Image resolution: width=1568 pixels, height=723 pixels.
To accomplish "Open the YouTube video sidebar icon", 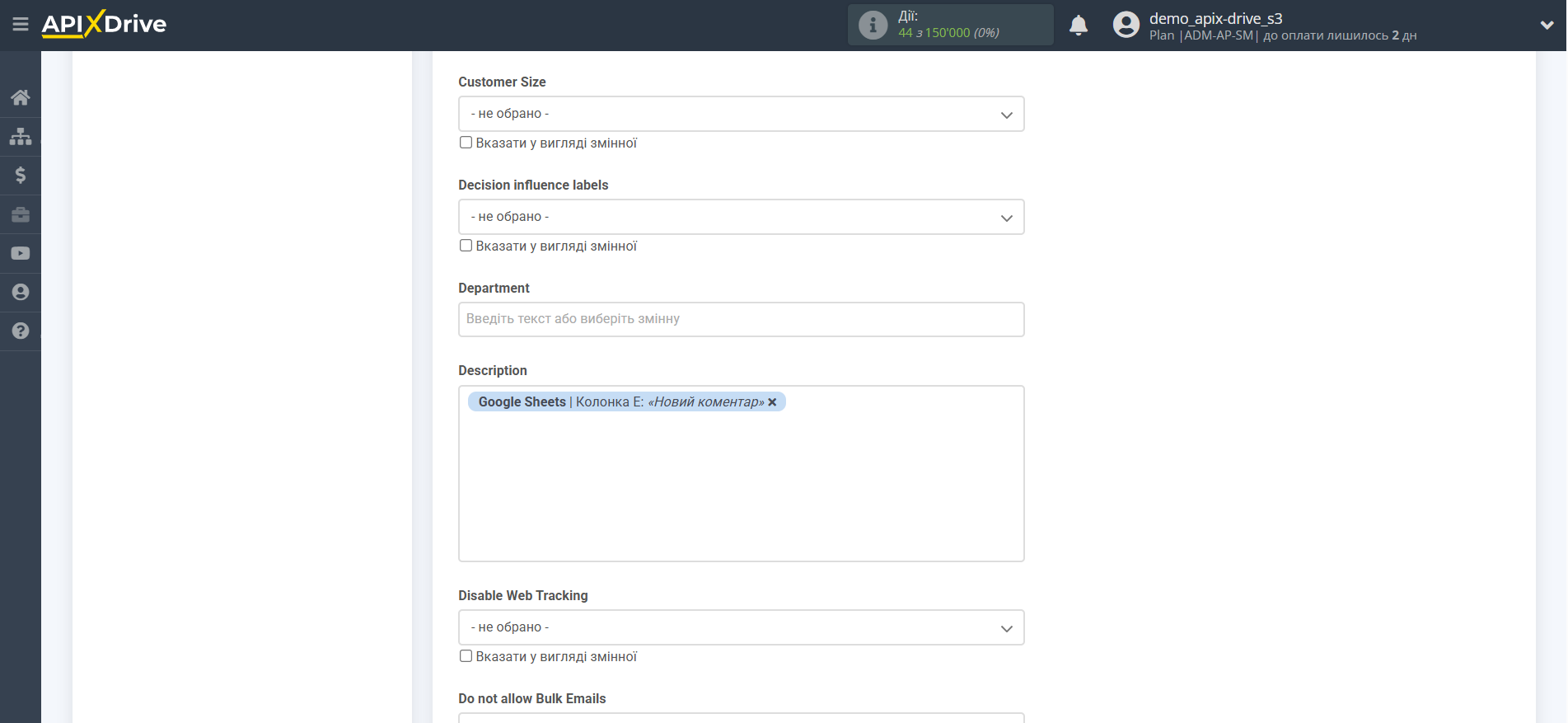I will (21, 253).
